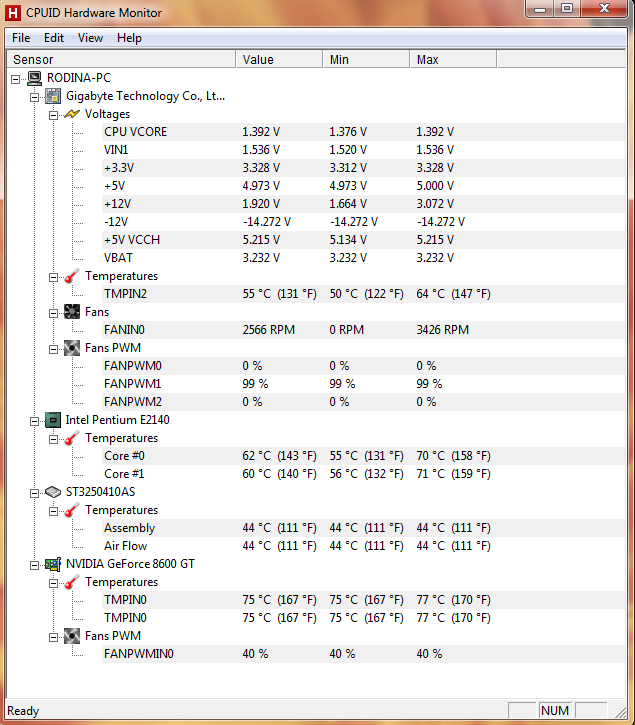Screen dimensions: 635x725
Task: Select the Core #0 temperature row
Action: point(364,456)
